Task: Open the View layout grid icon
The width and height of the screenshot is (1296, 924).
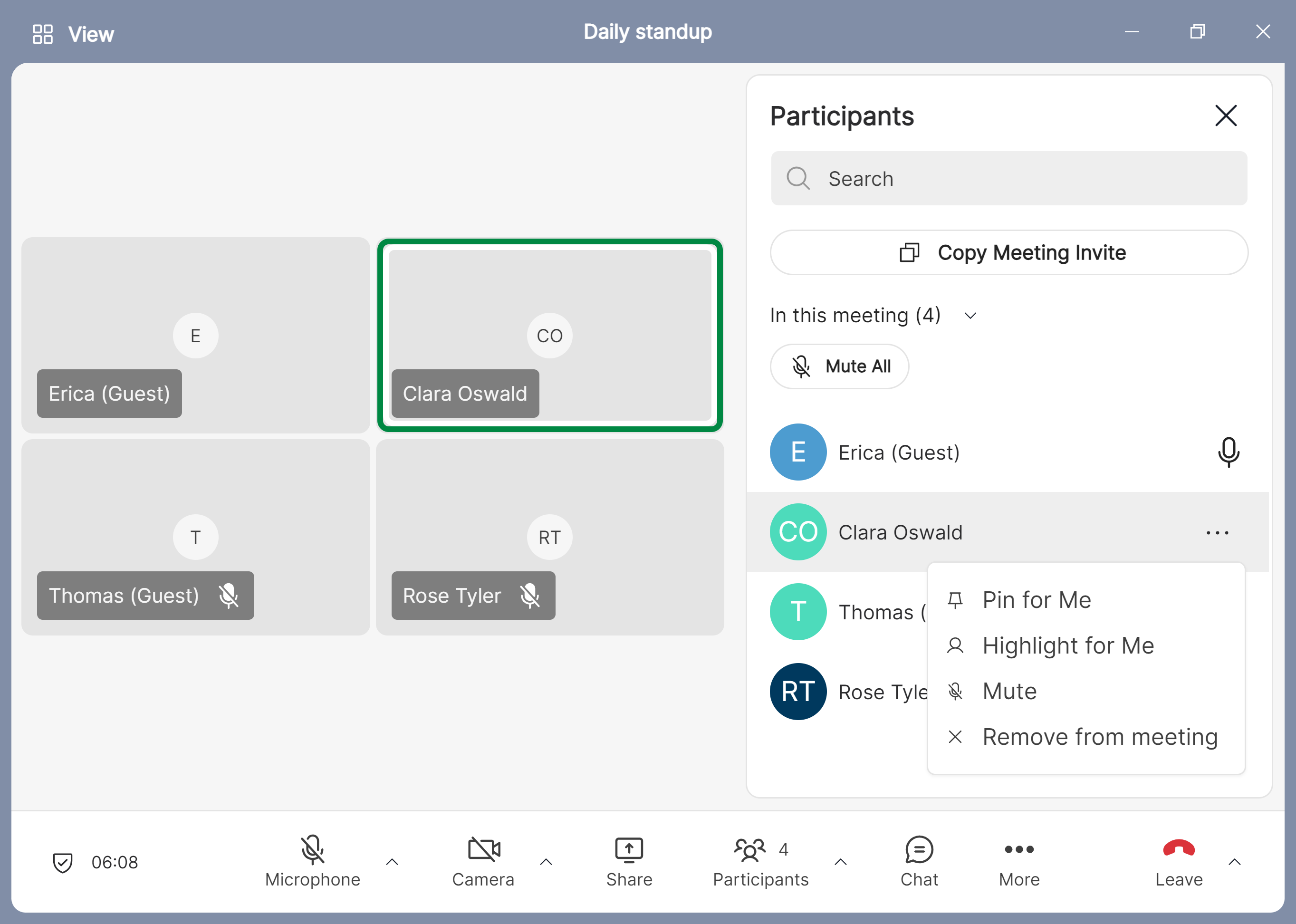Action: click(x=43, y=34)
